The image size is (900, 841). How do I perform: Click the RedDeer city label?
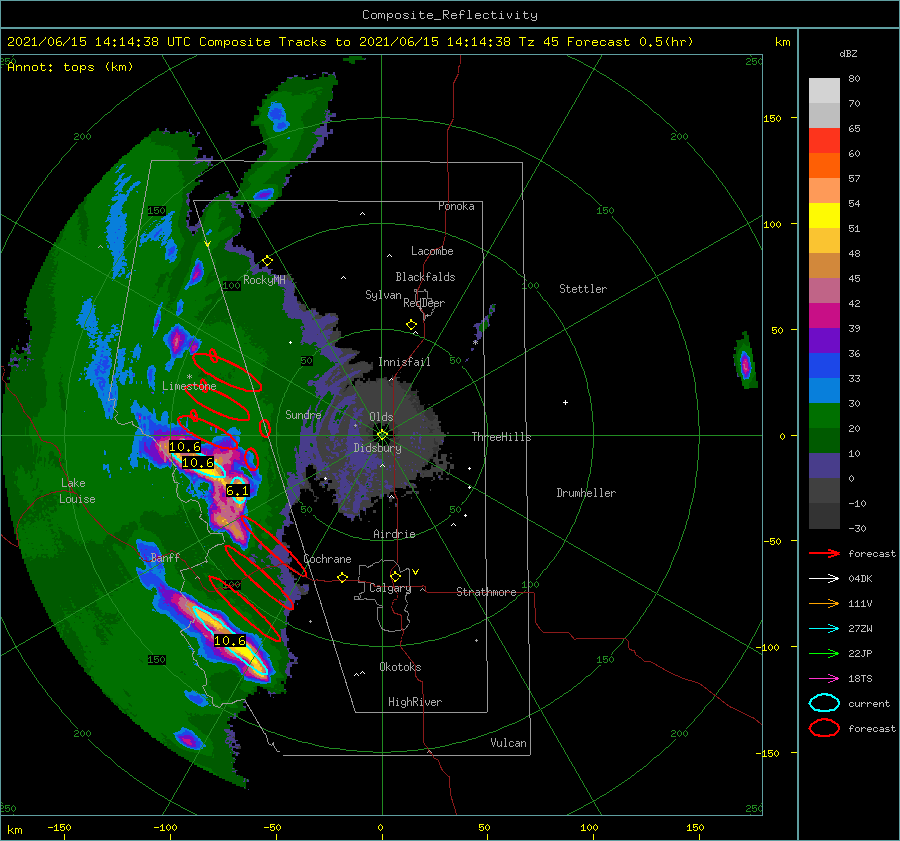(424, 303)
